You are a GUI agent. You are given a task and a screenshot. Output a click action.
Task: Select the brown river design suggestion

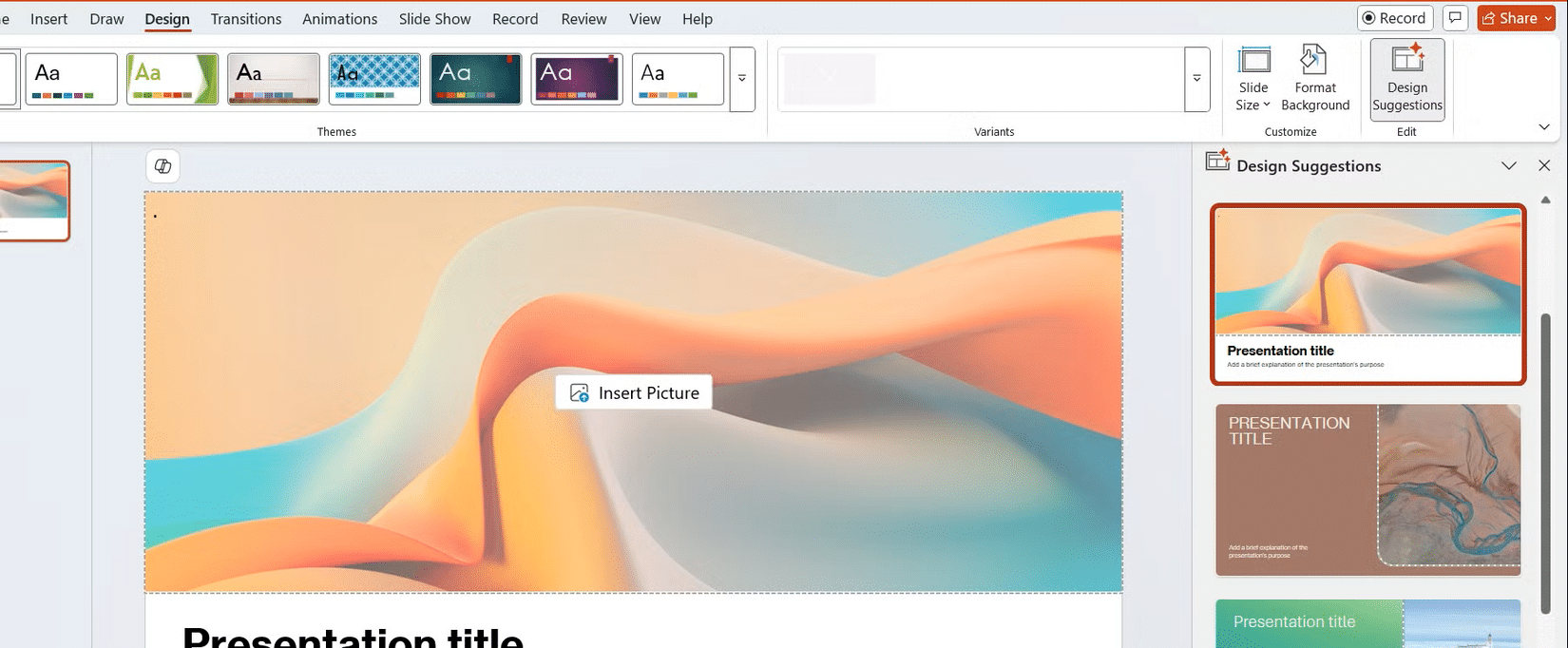click(1368, 489)
